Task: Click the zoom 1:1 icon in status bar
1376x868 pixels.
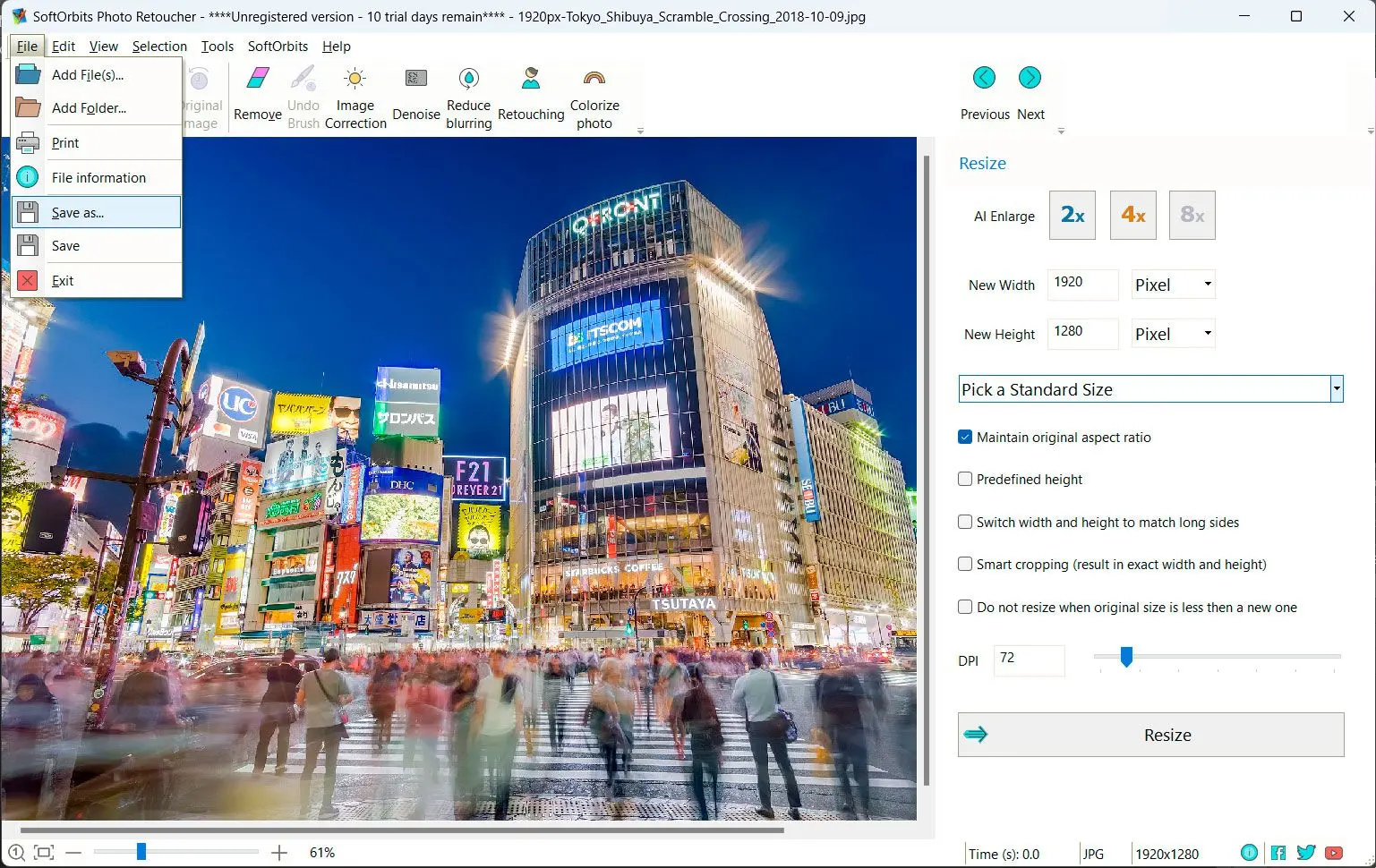Action: click(16, 852)
